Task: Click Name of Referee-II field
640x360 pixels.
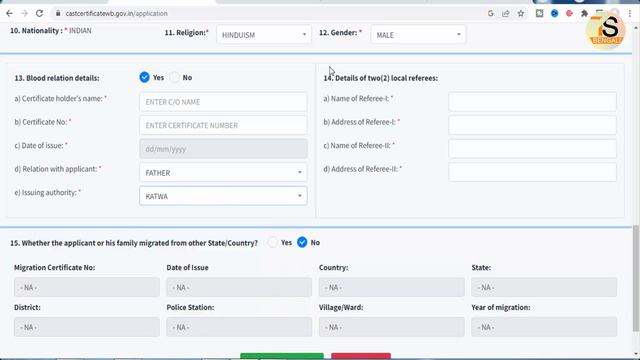Action: click(532, 149)
